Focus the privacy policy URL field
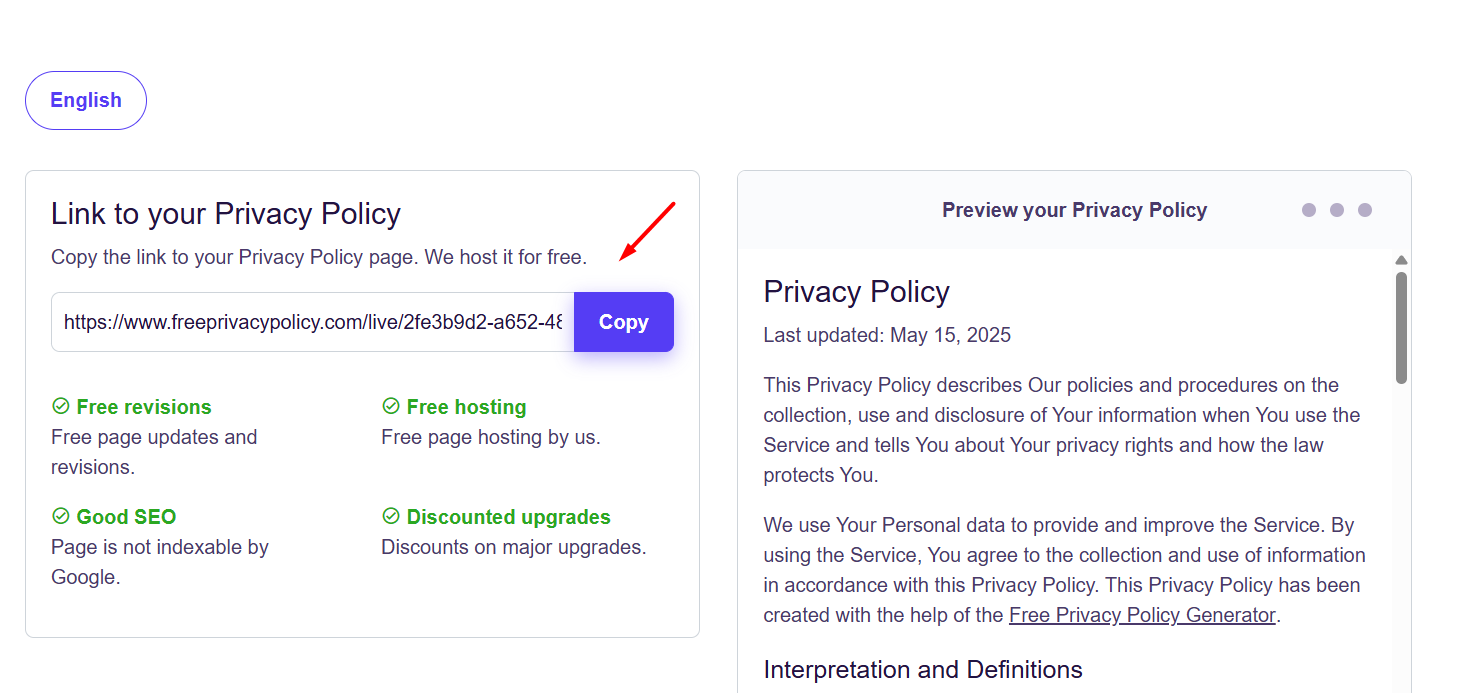The width and height of the screenshot is (1471, 693). pyautogui.click(x=313, y=322)
